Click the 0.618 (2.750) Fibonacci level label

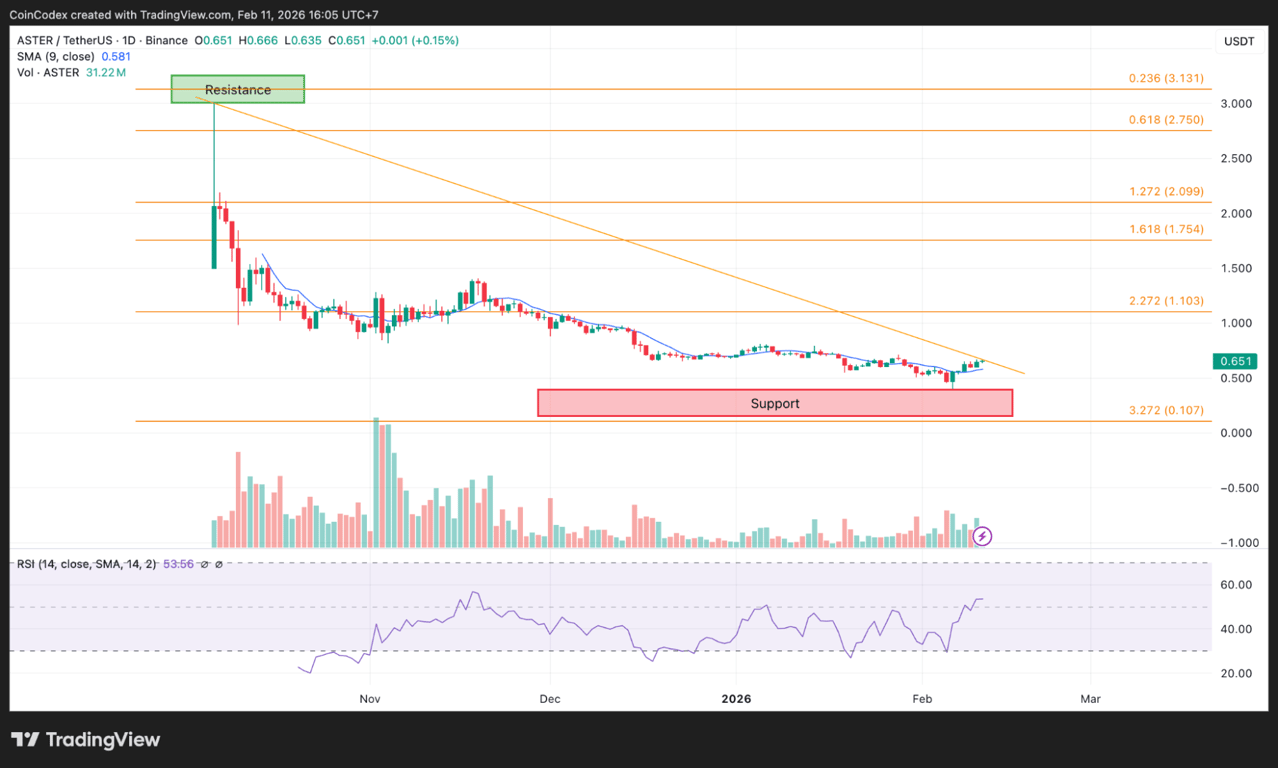click(1164, 119)
